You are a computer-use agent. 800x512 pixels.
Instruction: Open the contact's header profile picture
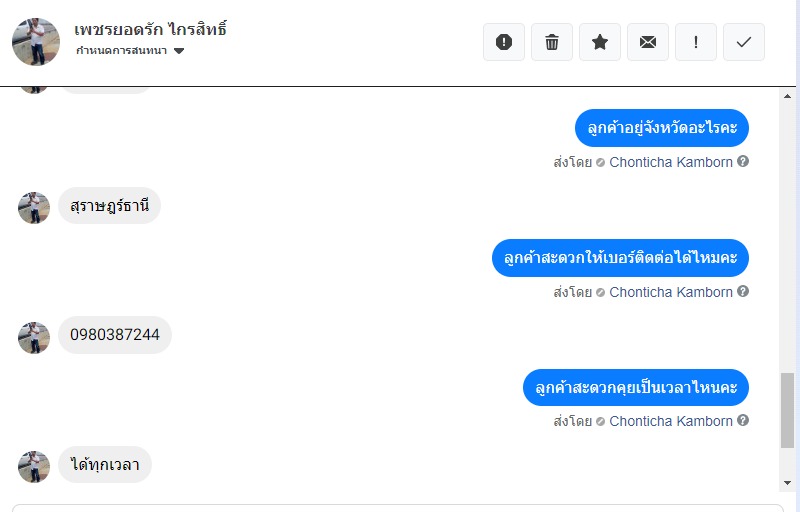[36, 42]
